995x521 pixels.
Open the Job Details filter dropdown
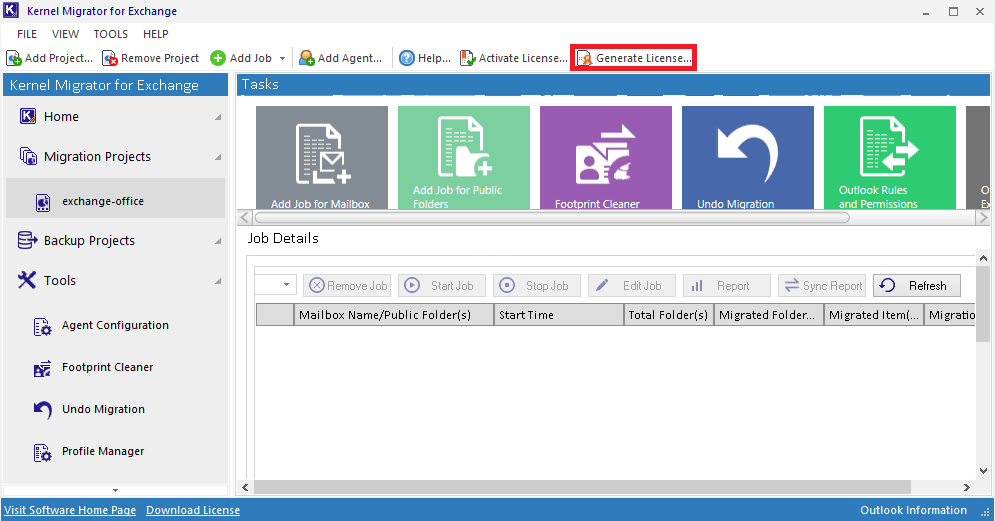pyautogui.click(x=286, y=285)
